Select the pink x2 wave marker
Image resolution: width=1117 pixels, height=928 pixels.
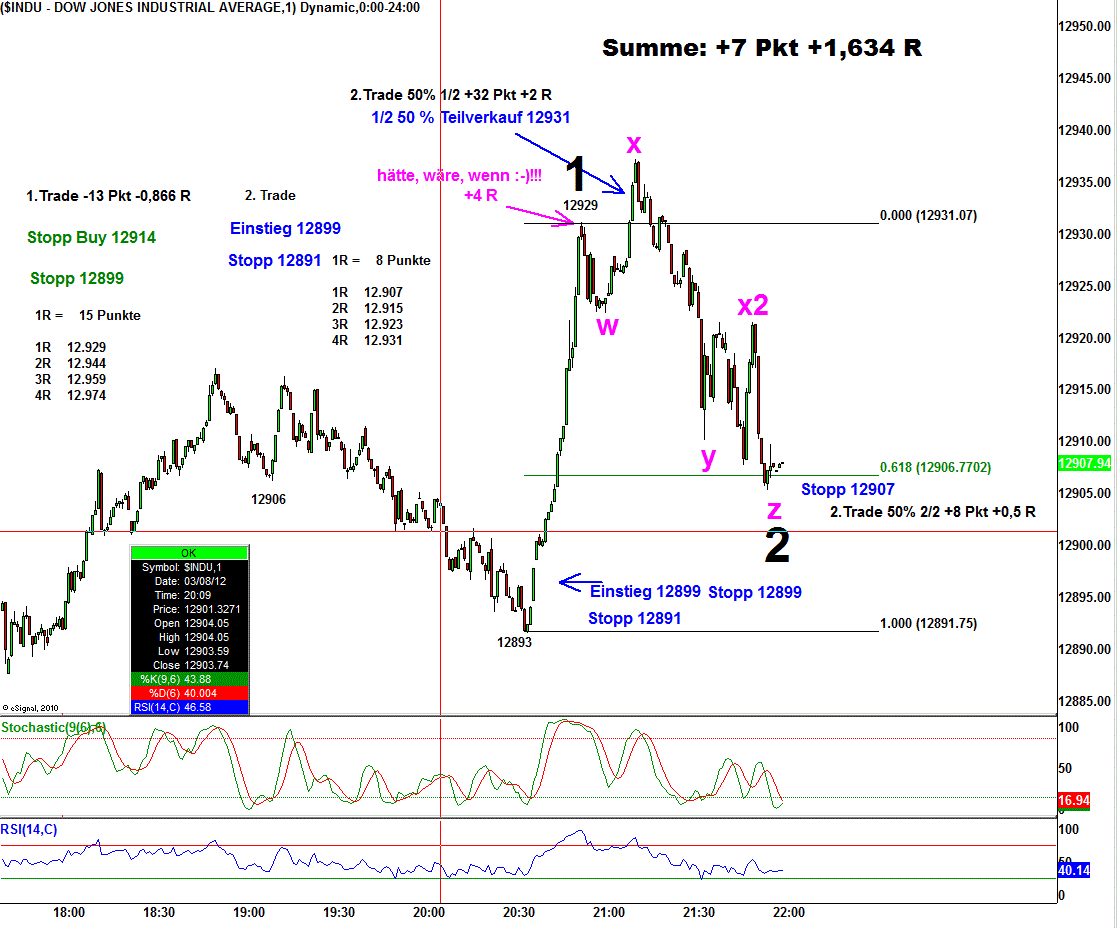pyautogui.click(x=753, y=306)
